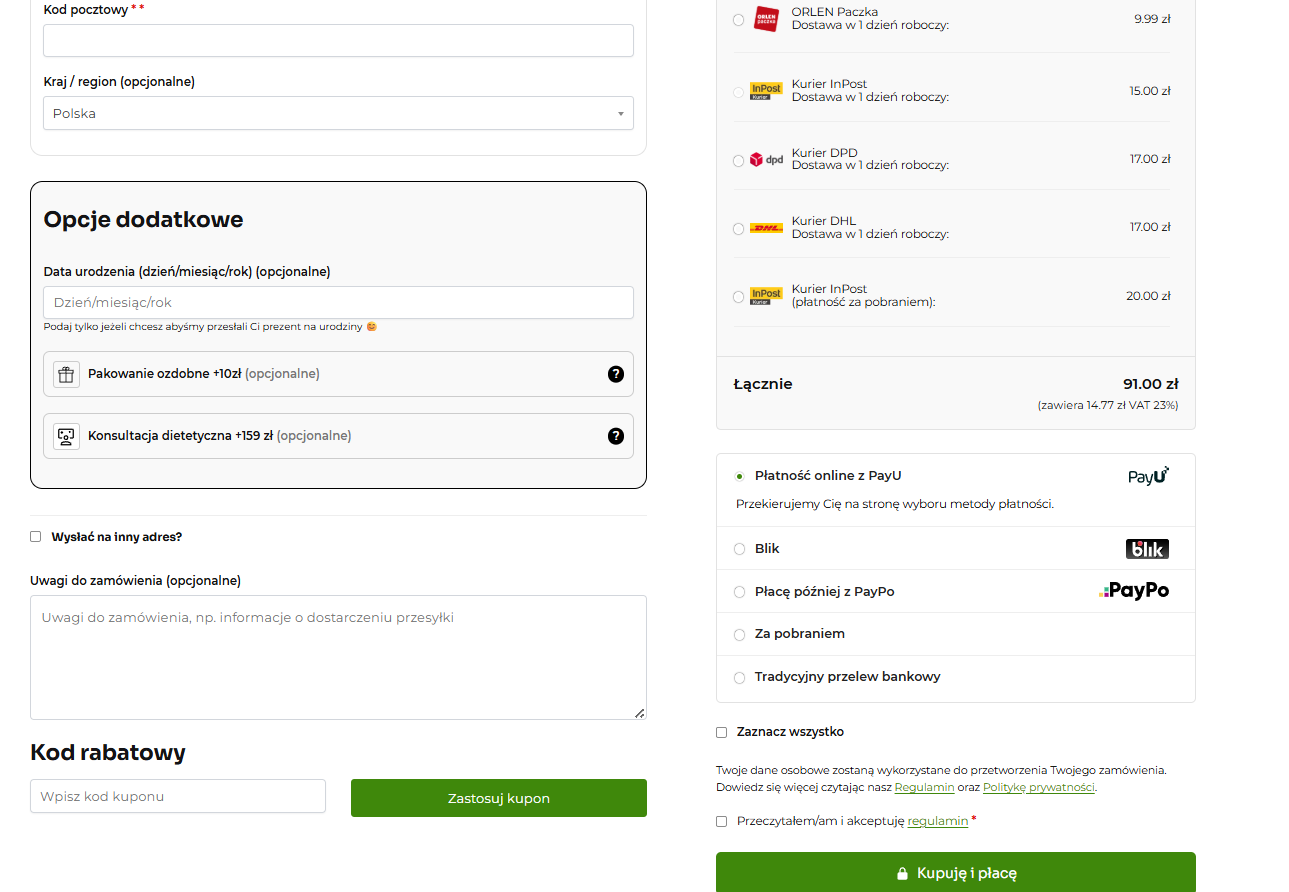Focus the Wpisz kod kuponu field
The image size is (1289, 892).
(178, 797)
